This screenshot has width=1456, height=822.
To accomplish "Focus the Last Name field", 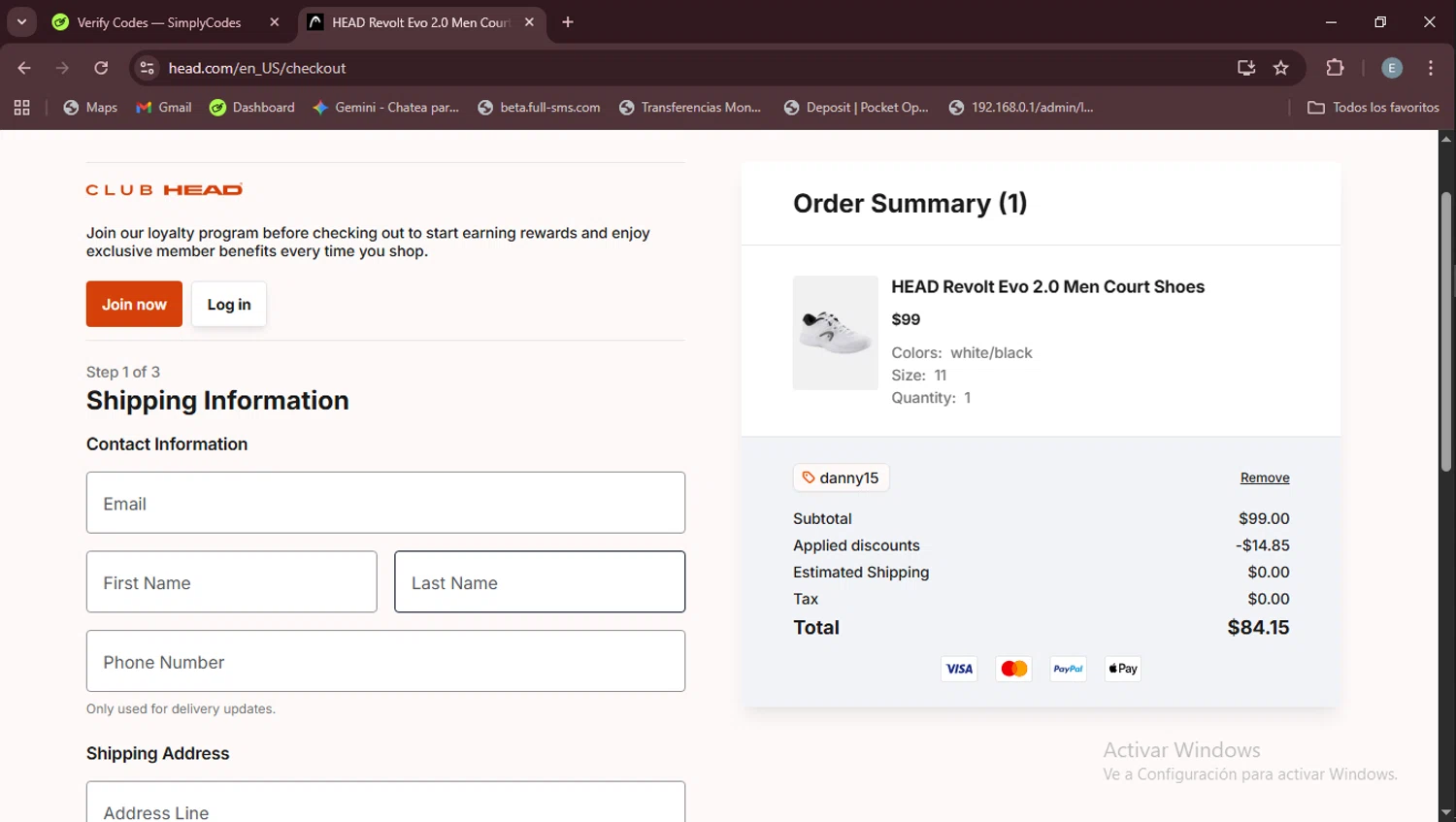I will [540, 582].
